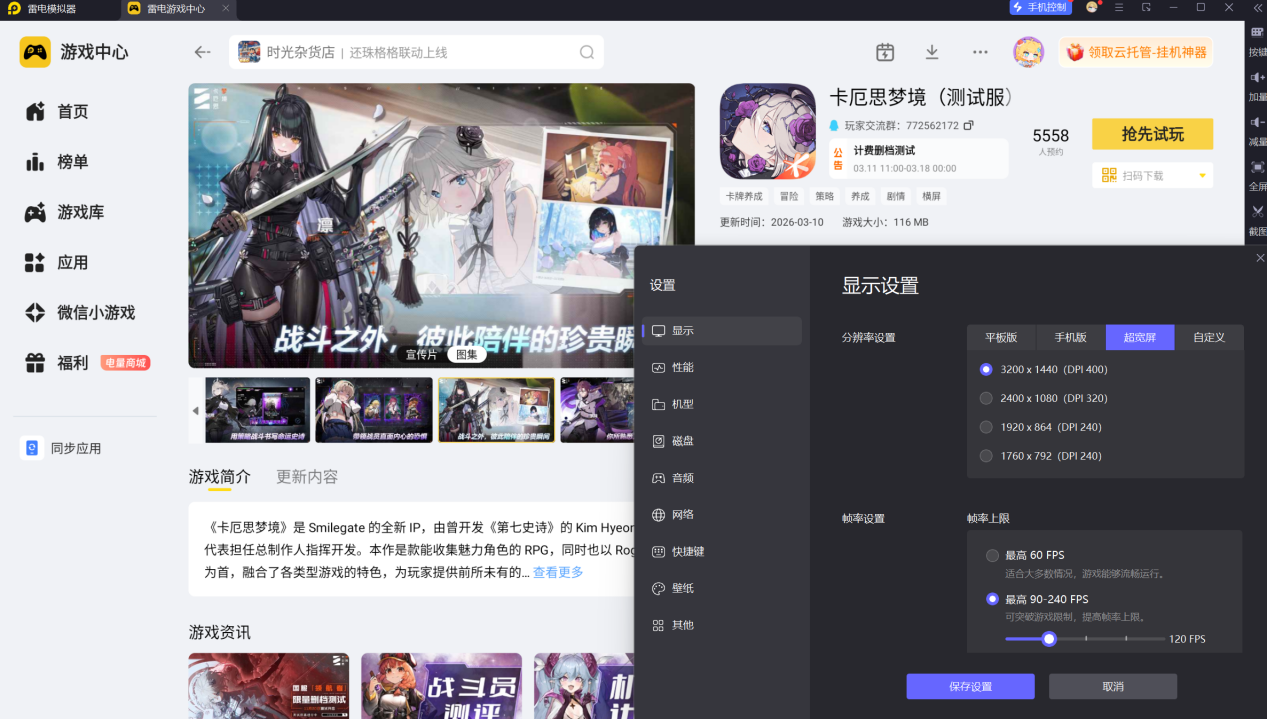Click the FPS limit slider handle

1049,639
